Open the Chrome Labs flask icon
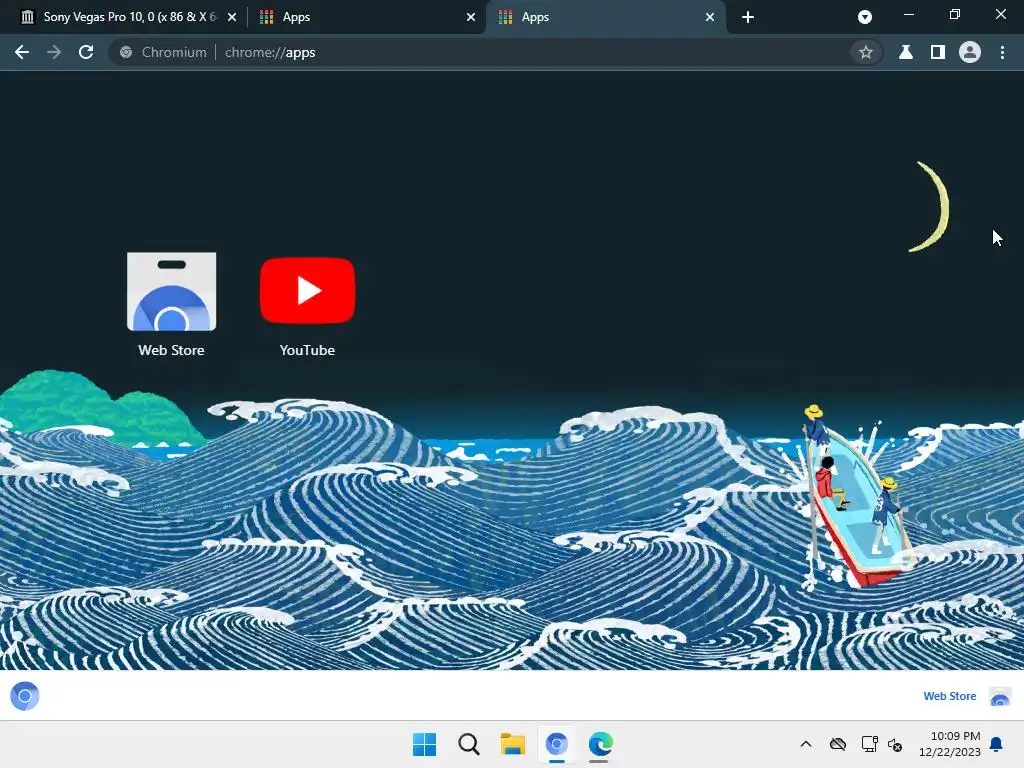Image resolution: width=1024 pixels, height=768 pixels. pos(905,52)
